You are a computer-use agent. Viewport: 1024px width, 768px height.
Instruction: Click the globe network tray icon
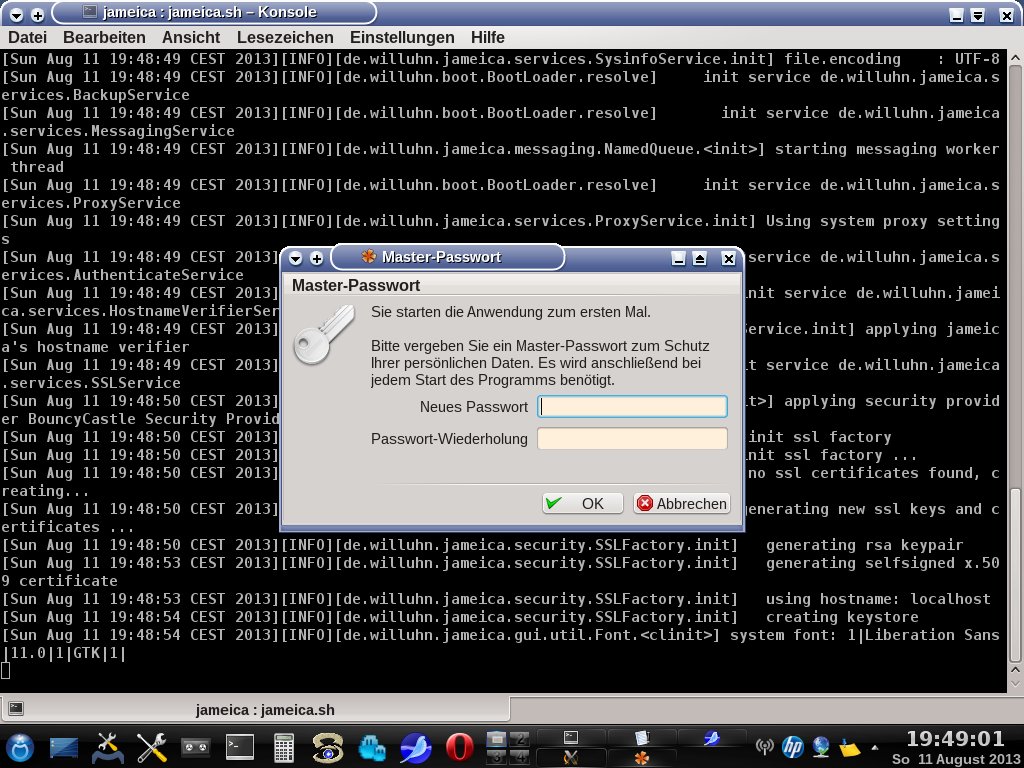[x=821, y=746]
